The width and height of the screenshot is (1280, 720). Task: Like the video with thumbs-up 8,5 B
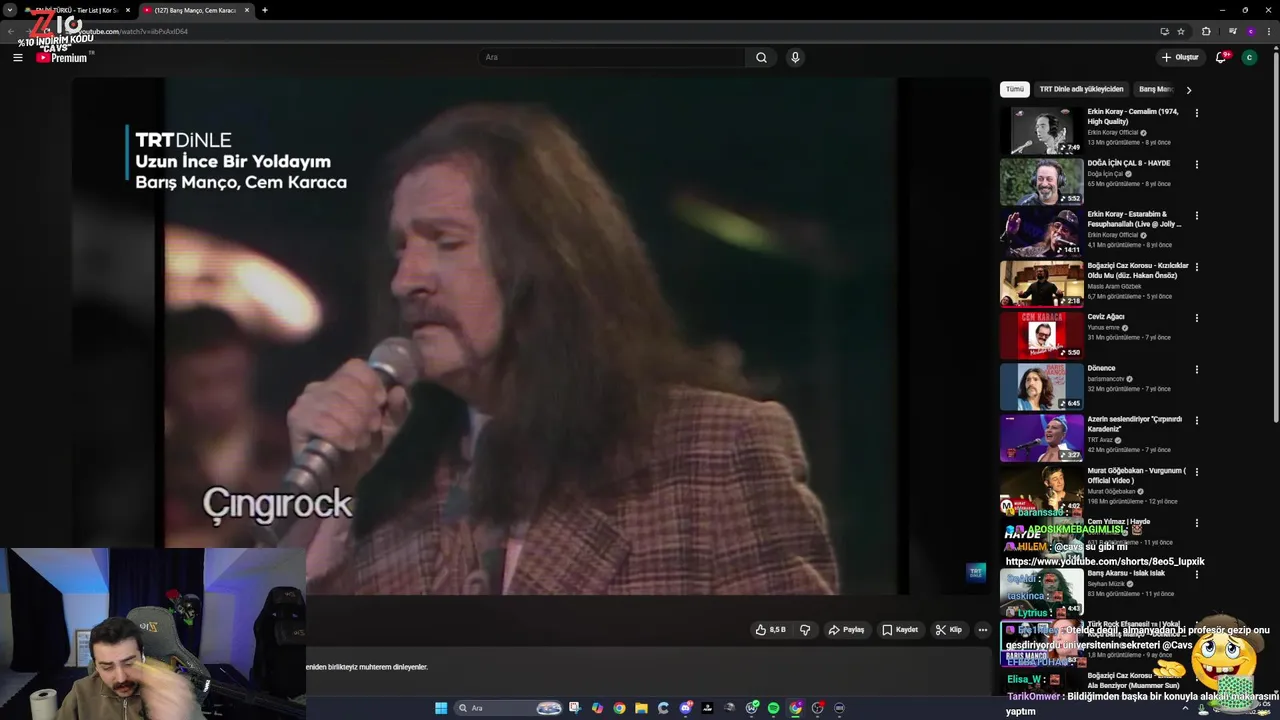pos(770,630)
